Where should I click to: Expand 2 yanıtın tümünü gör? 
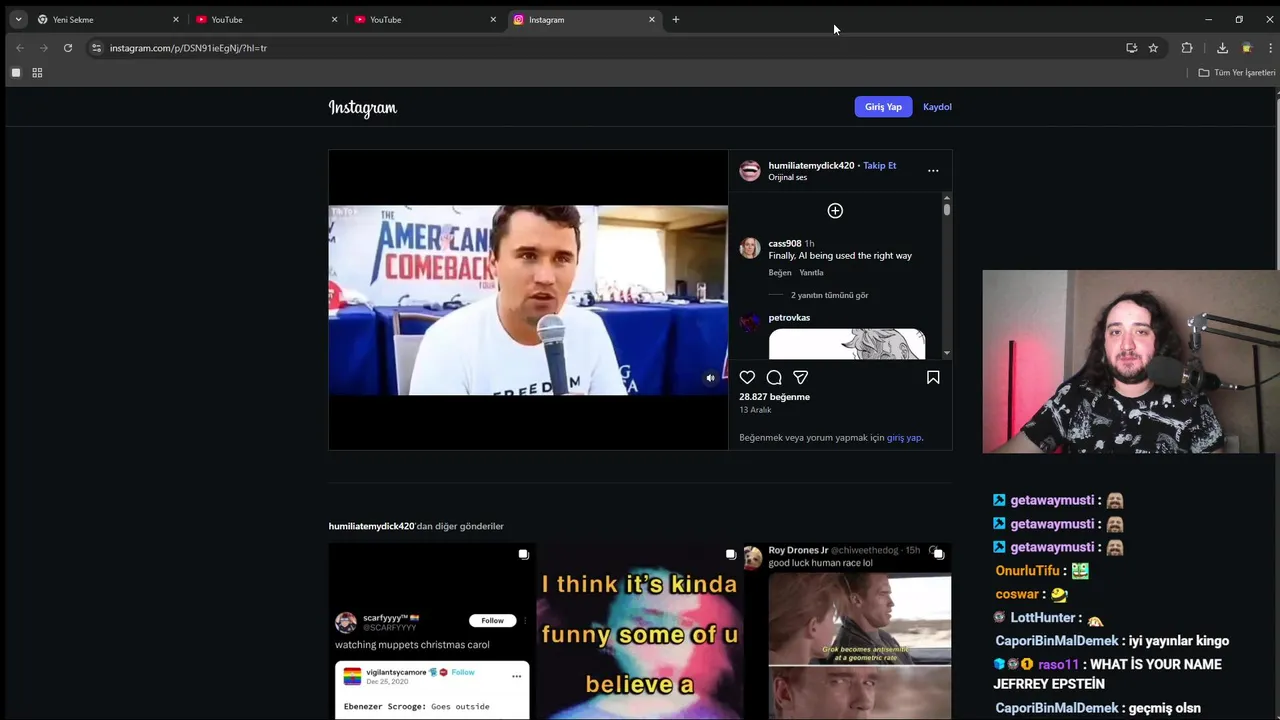tap(829, 295)
